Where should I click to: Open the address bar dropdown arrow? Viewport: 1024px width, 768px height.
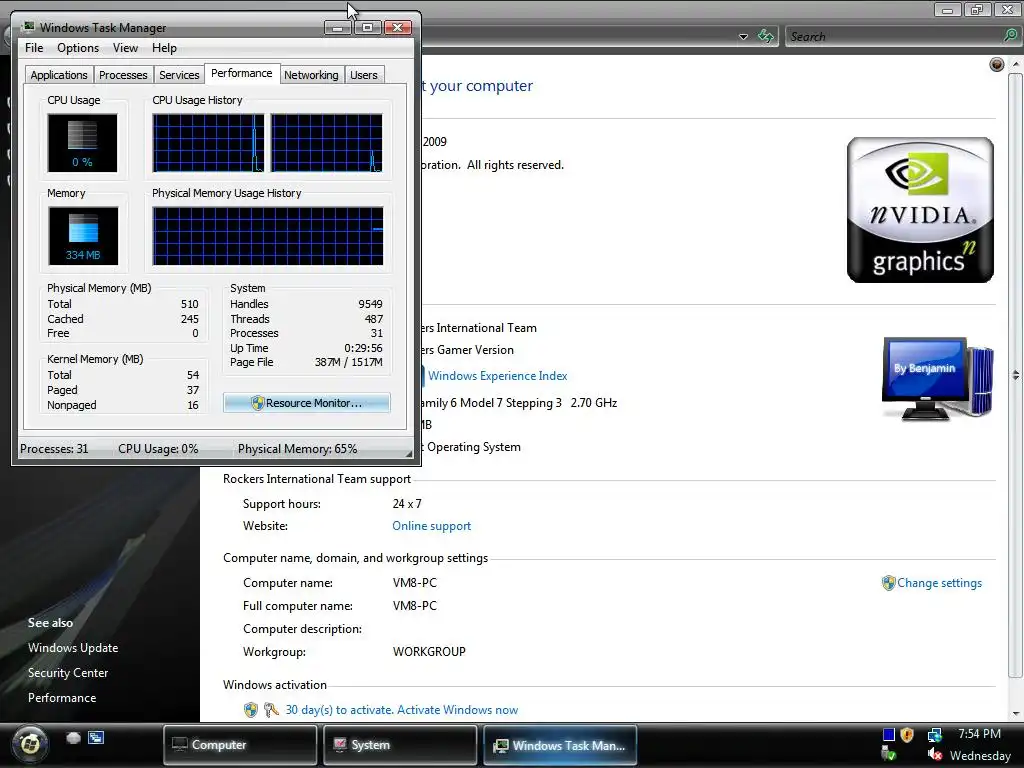[x=743, y=37]
